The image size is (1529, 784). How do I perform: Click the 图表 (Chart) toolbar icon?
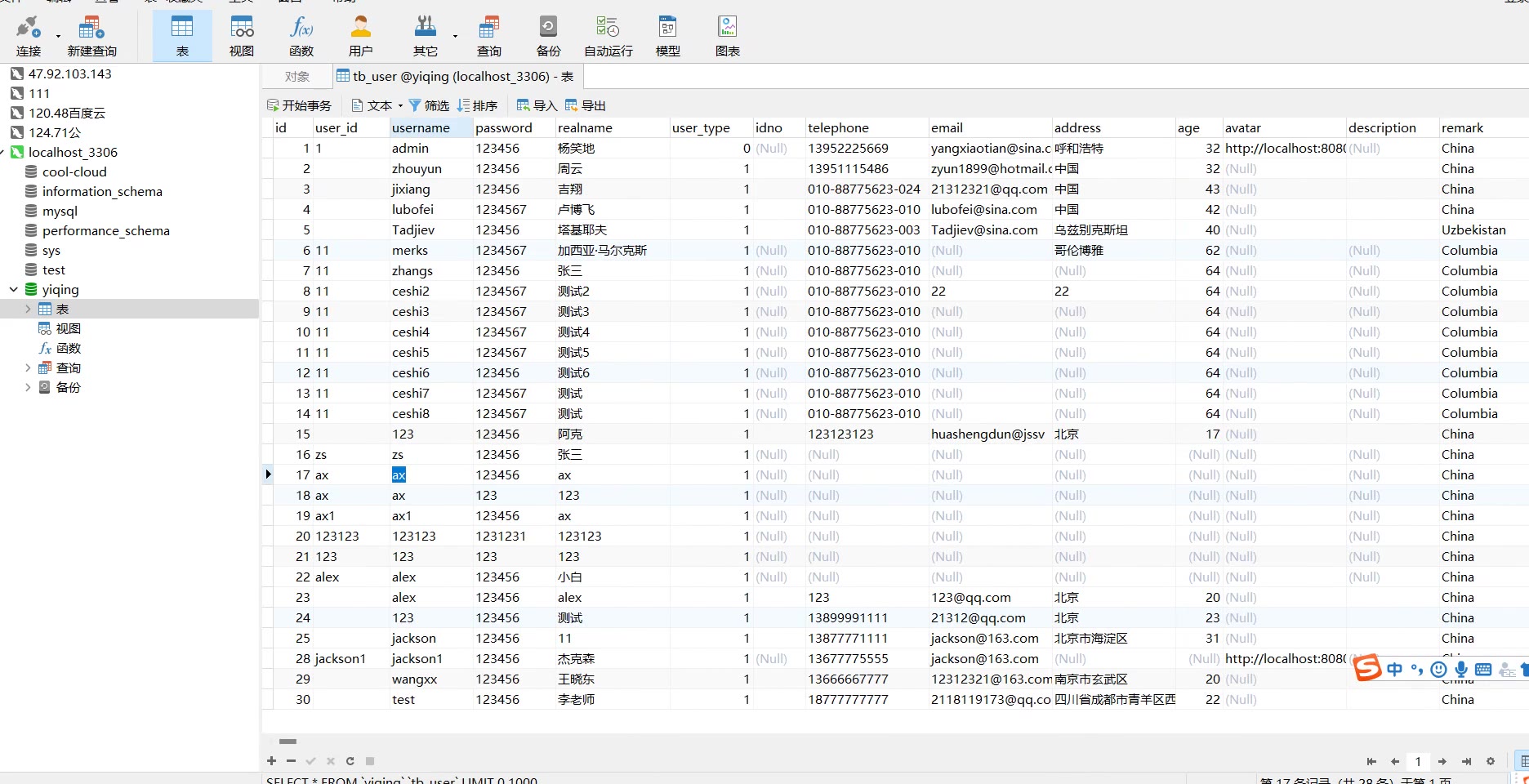(727, 36)
